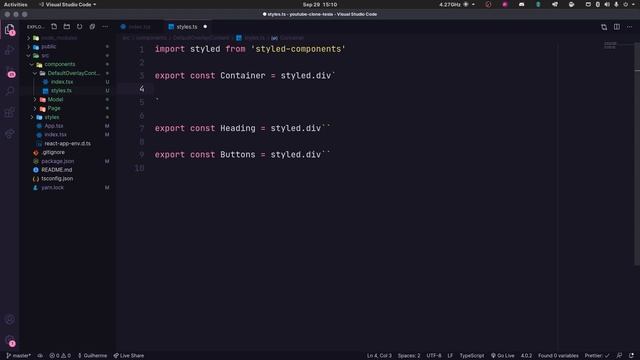Expand the Page folder
The width and height of the screenshot is (640, 360).
[x=68, y=108]
